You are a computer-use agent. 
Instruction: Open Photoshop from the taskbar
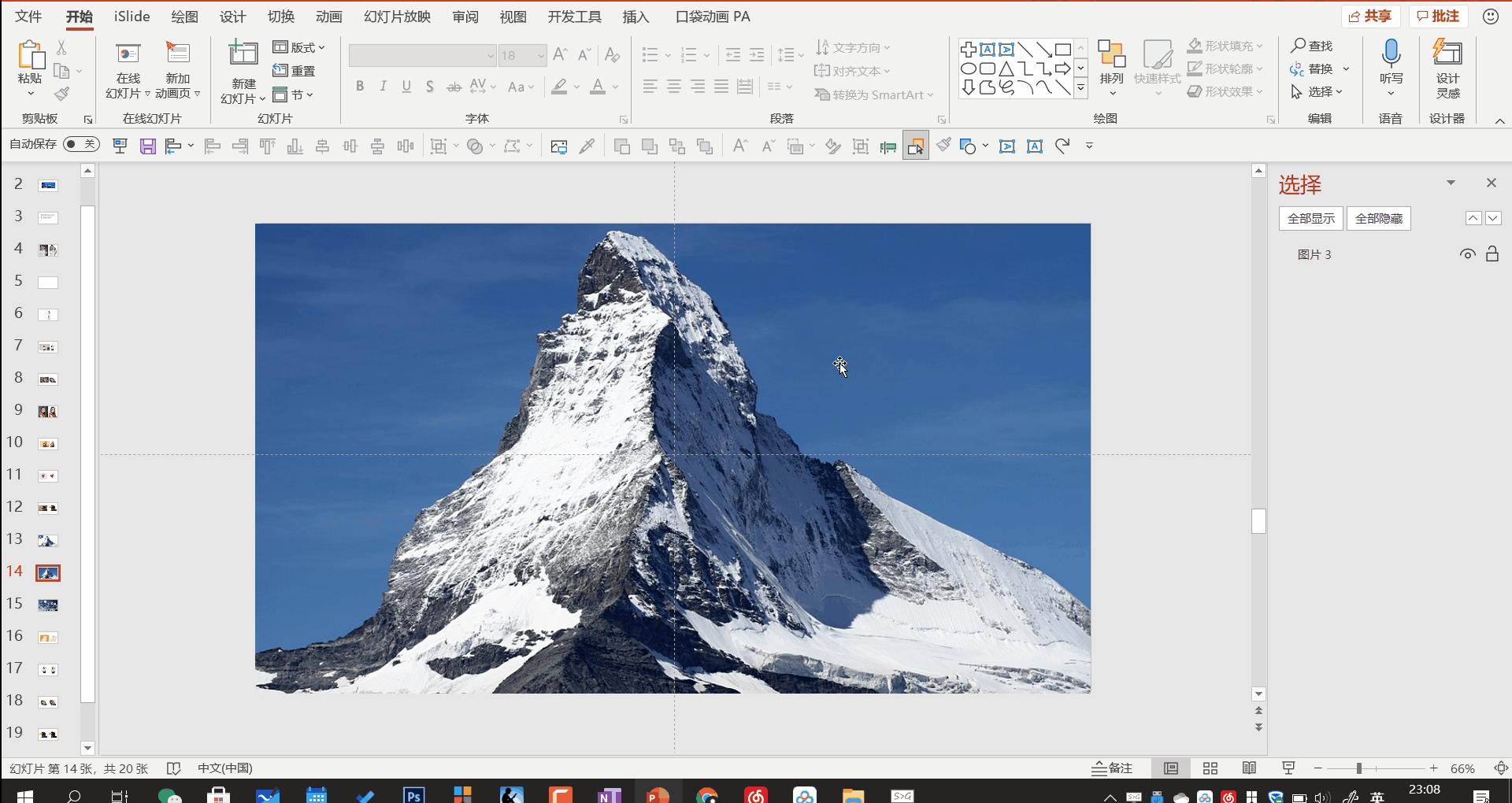click(413, 795)
